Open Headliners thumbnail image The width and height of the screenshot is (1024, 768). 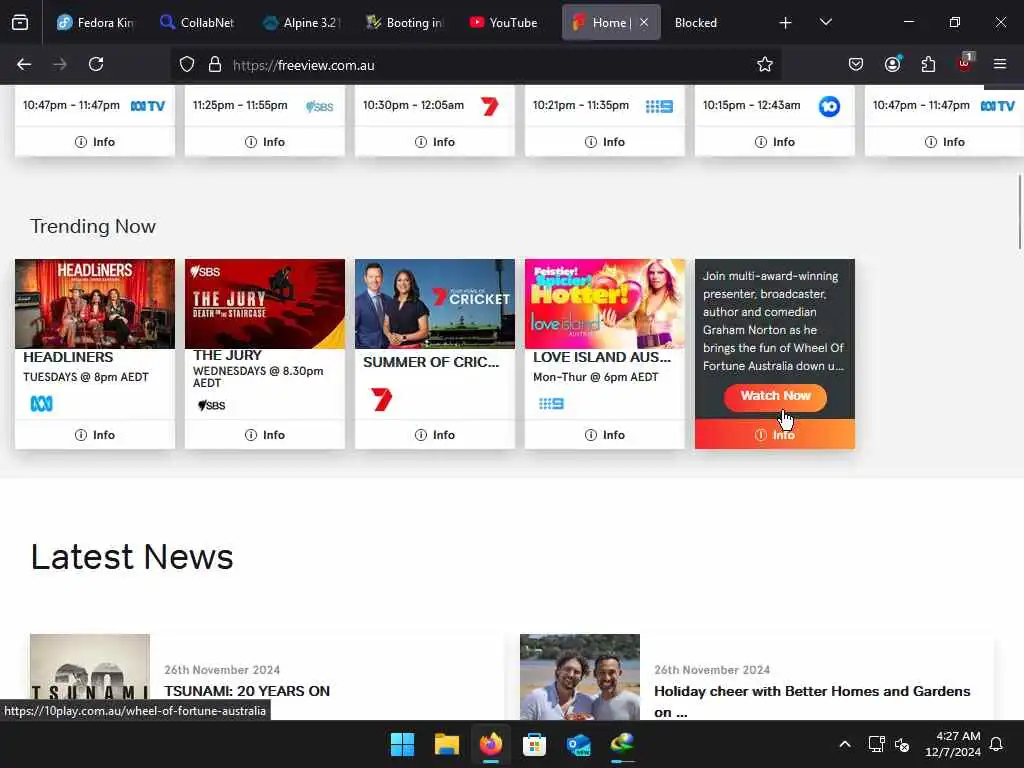click(x=95, y=304)
